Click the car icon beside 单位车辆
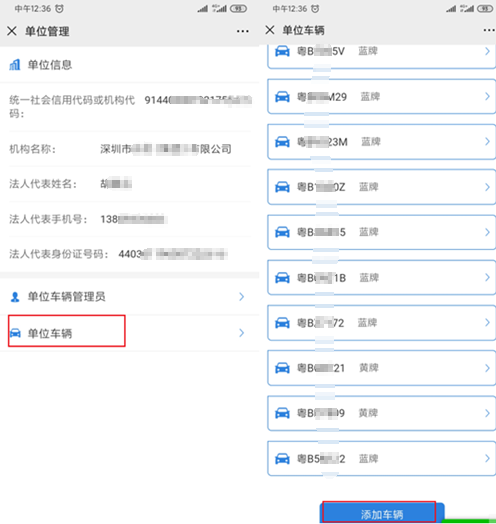The height and width of the screenshot is (524, 496). [15, 333]
